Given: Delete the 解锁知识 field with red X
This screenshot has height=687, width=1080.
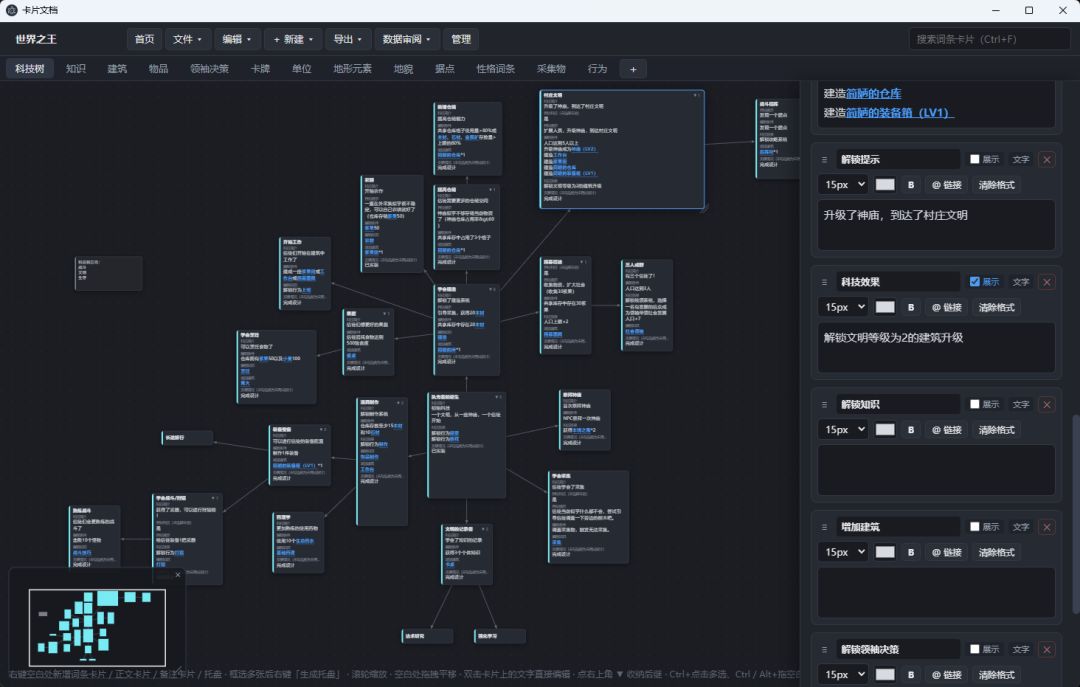Looking at the screenshot, I should [1047, 404].
